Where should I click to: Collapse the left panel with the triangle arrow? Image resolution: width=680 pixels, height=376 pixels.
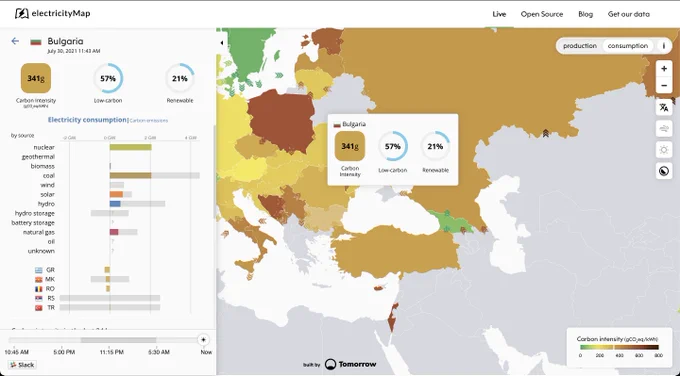click(x=222, y=43)
